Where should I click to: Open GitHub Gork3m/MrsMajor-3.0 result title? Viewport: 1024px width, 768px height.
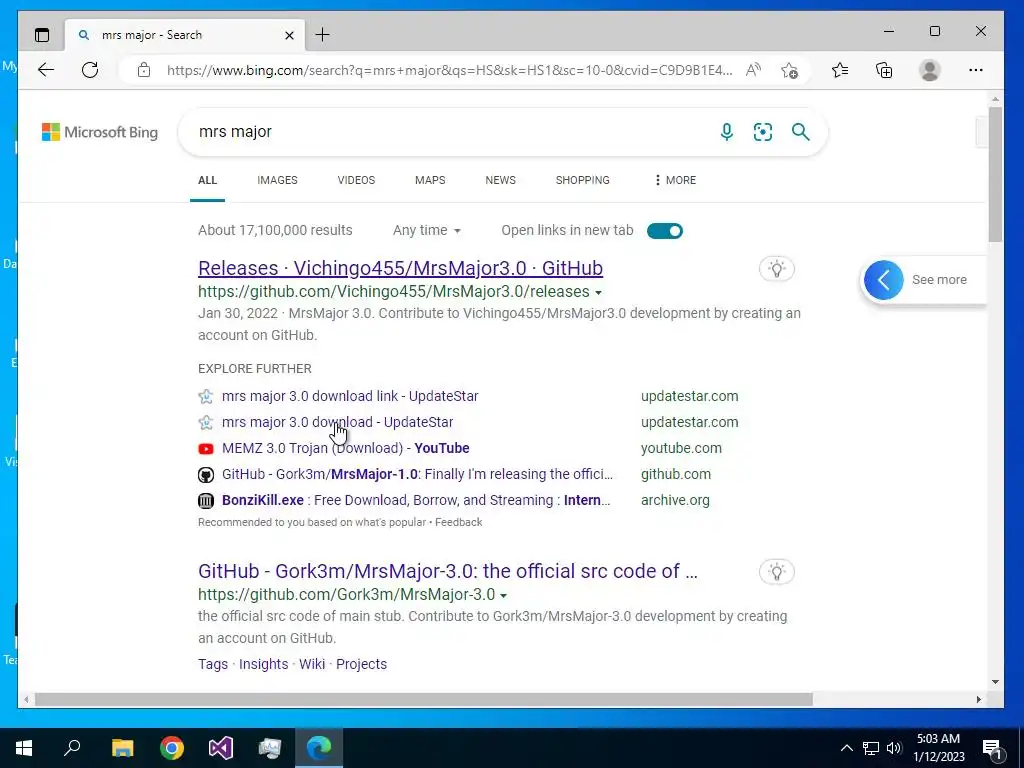(x=448, y=571)
